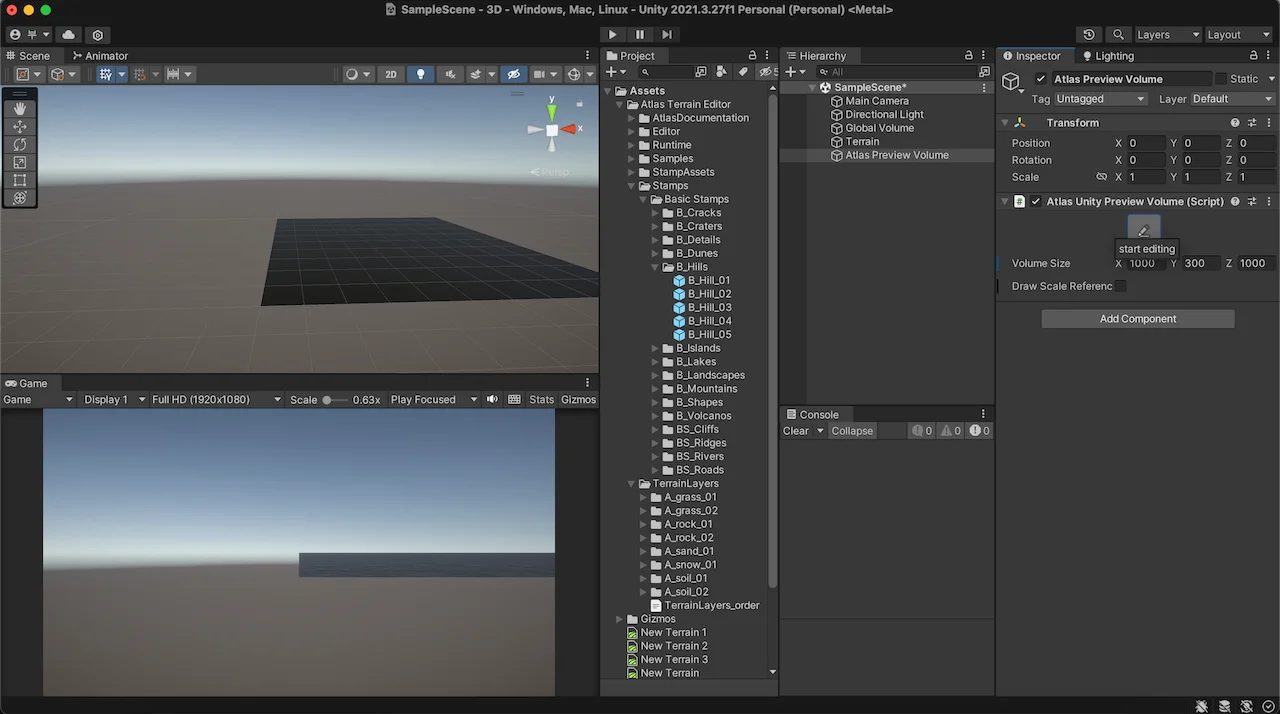
Task: Collapse the Transform component foldout
Action: [1005, 123]
